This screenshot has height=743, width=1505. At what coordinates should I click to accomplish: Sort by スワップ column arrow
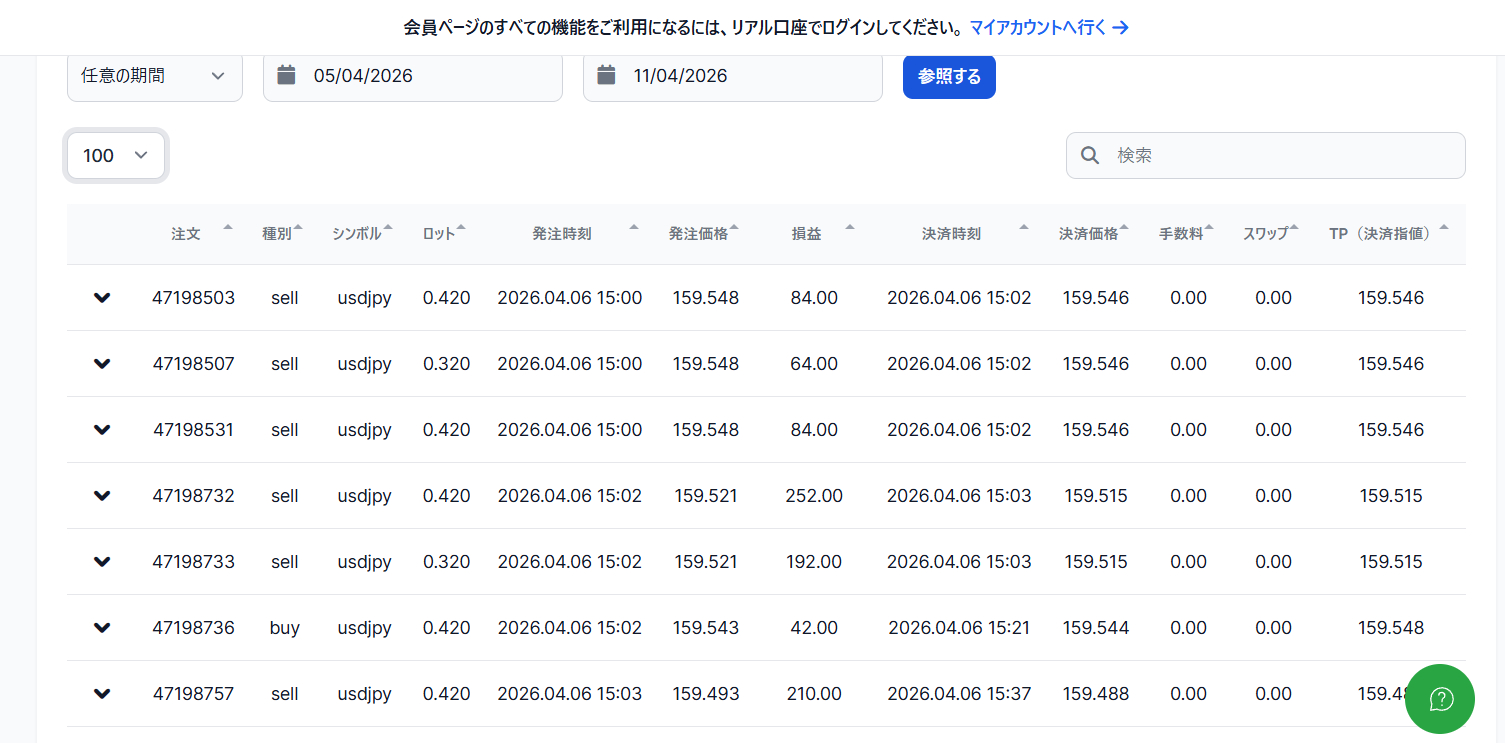click(x=1294, y=228)
